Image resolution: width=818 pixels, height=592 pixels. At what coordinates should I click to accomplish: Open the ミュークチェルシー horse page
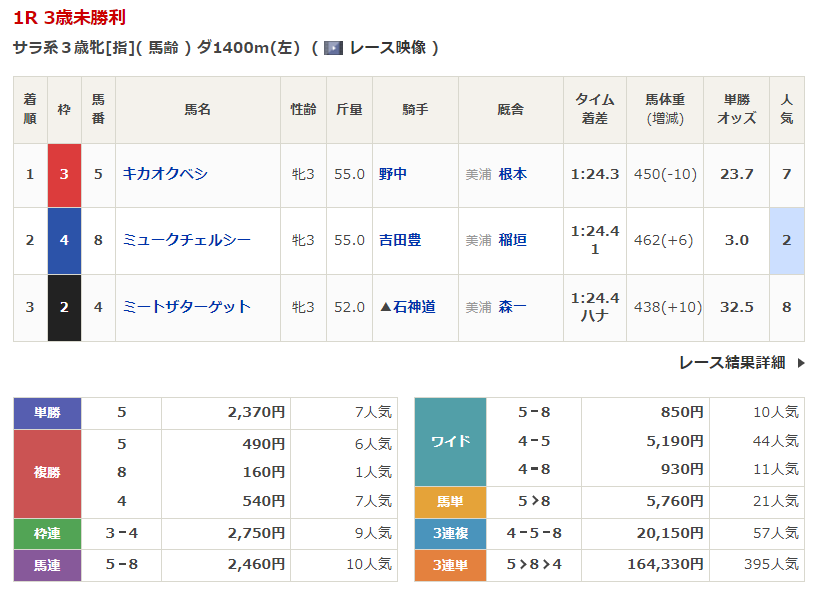click(186, 240)
